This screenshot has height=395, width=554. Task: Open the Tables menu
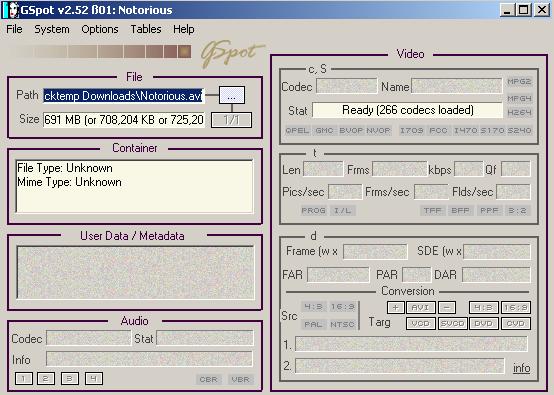(146, 29)
